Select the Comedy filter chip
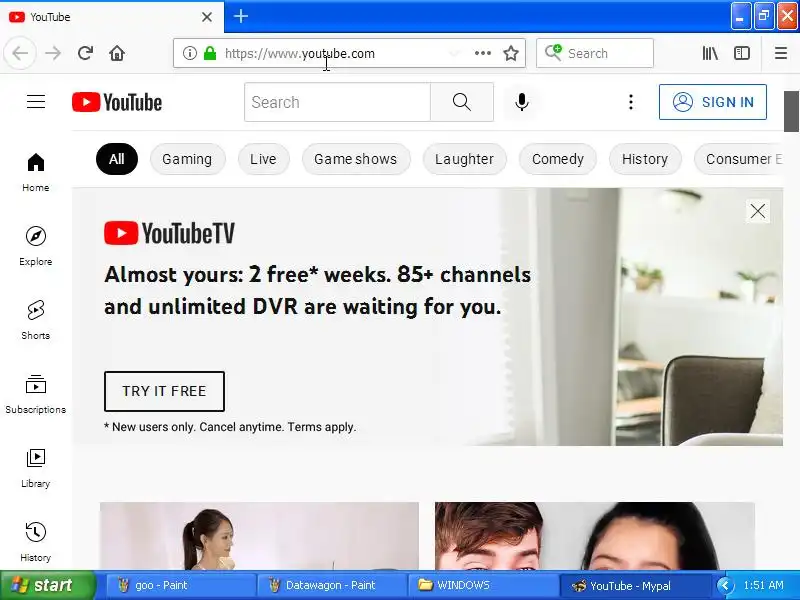Image resolution: width=800 pixels, height=600 pixels. tap(558, 159)
